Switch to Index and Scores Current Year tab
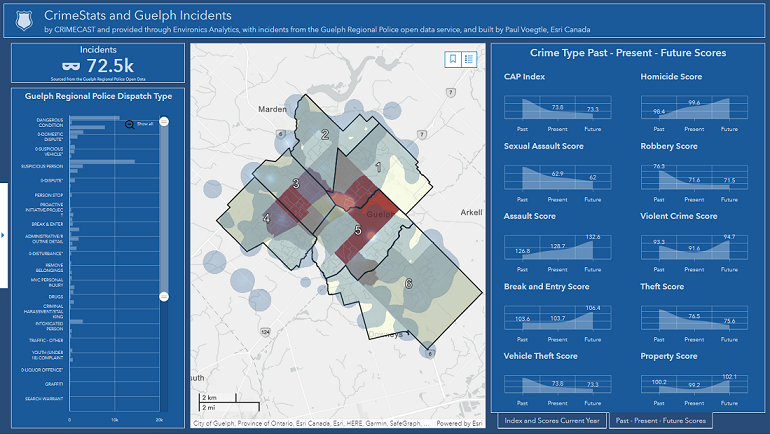Image resolution: width=770 pixels, height=434 pixels. point(552,421)
